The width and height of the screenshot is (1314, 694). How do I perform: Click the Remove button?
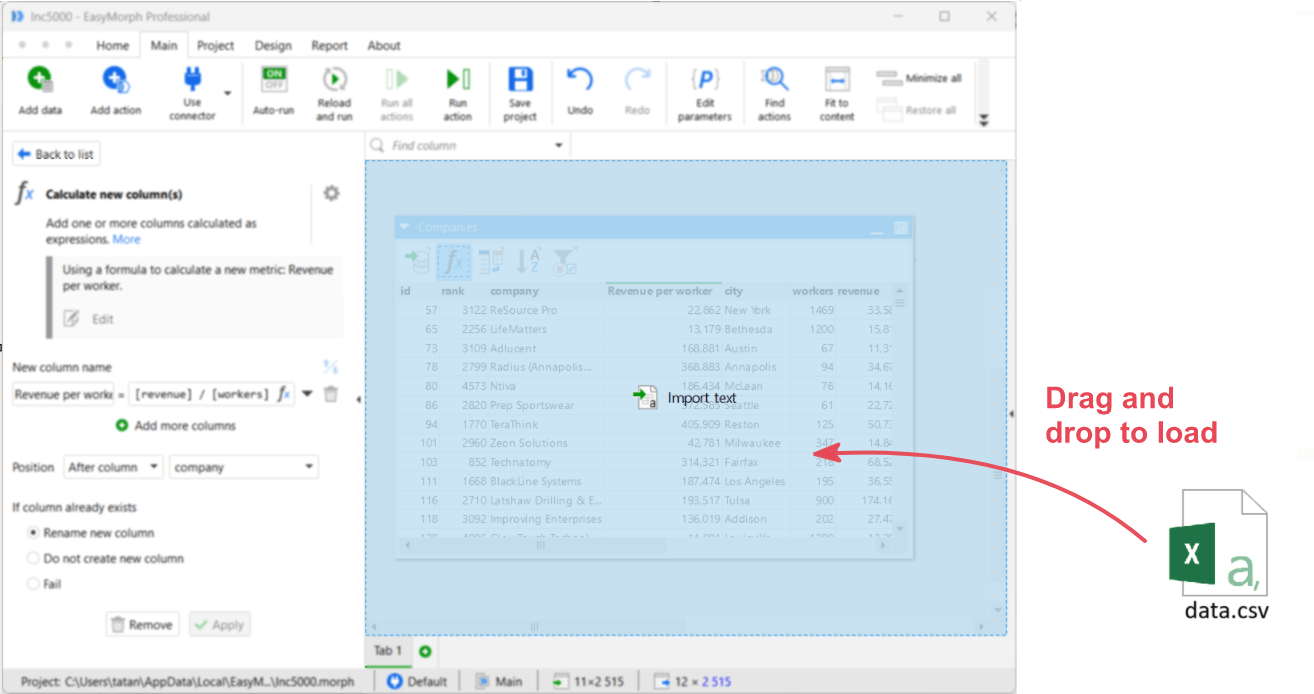(x=143, y=624)
